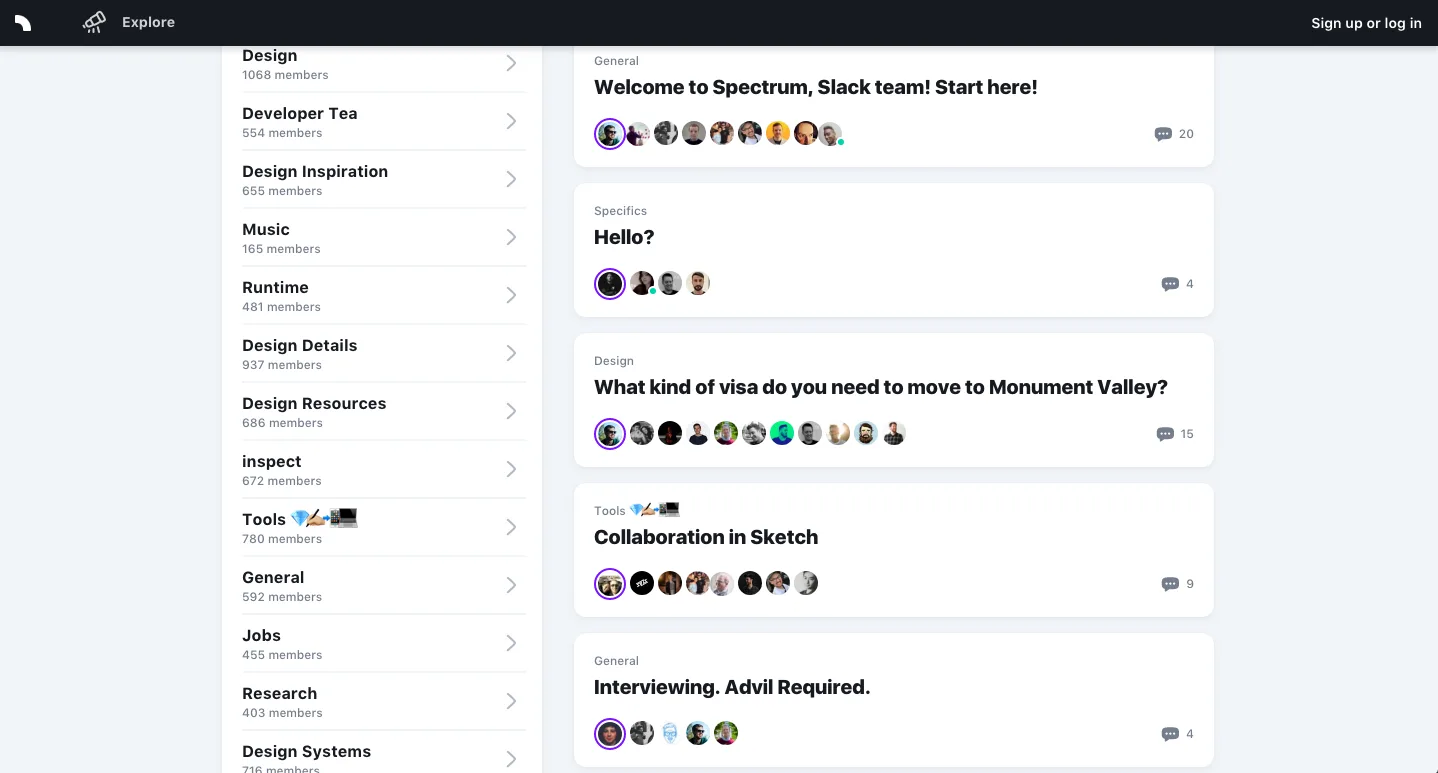This screenshot has width=1438, height=773.
Task: Open the Explore tab
Action: coord(148,22)
